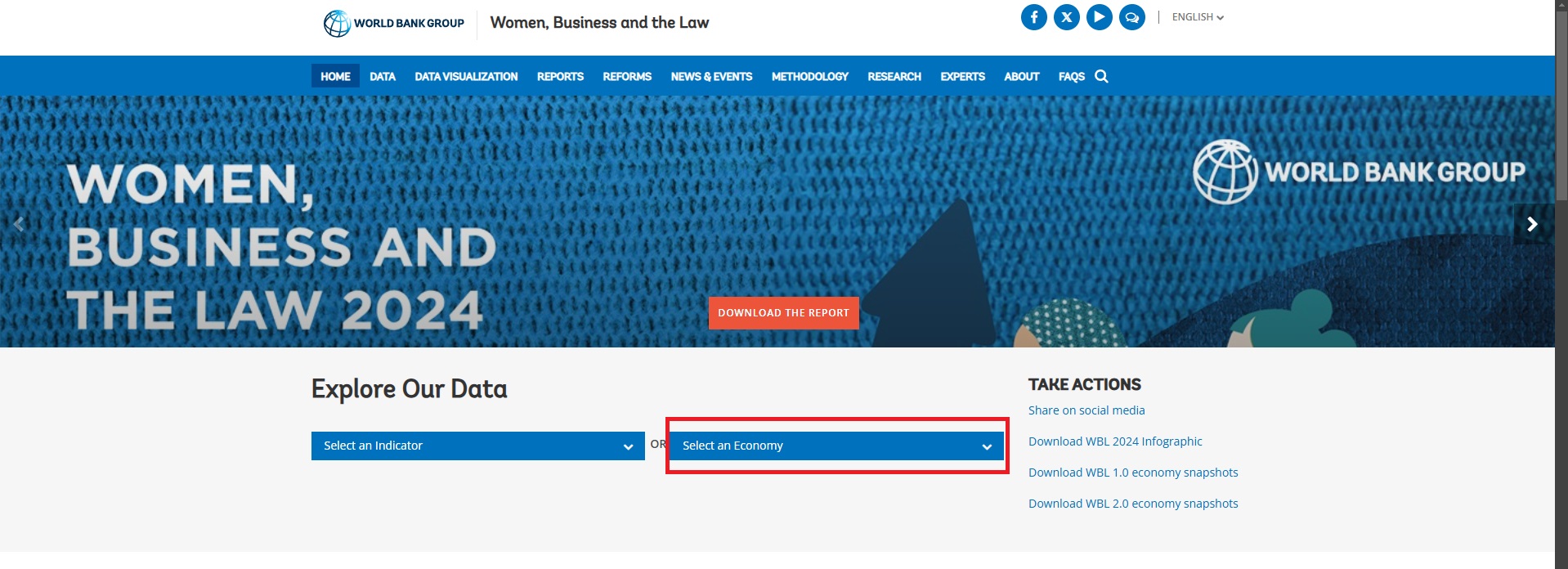
Task: Open the NEWS & EVENTS menu item
Action: (x=711, y=76)
